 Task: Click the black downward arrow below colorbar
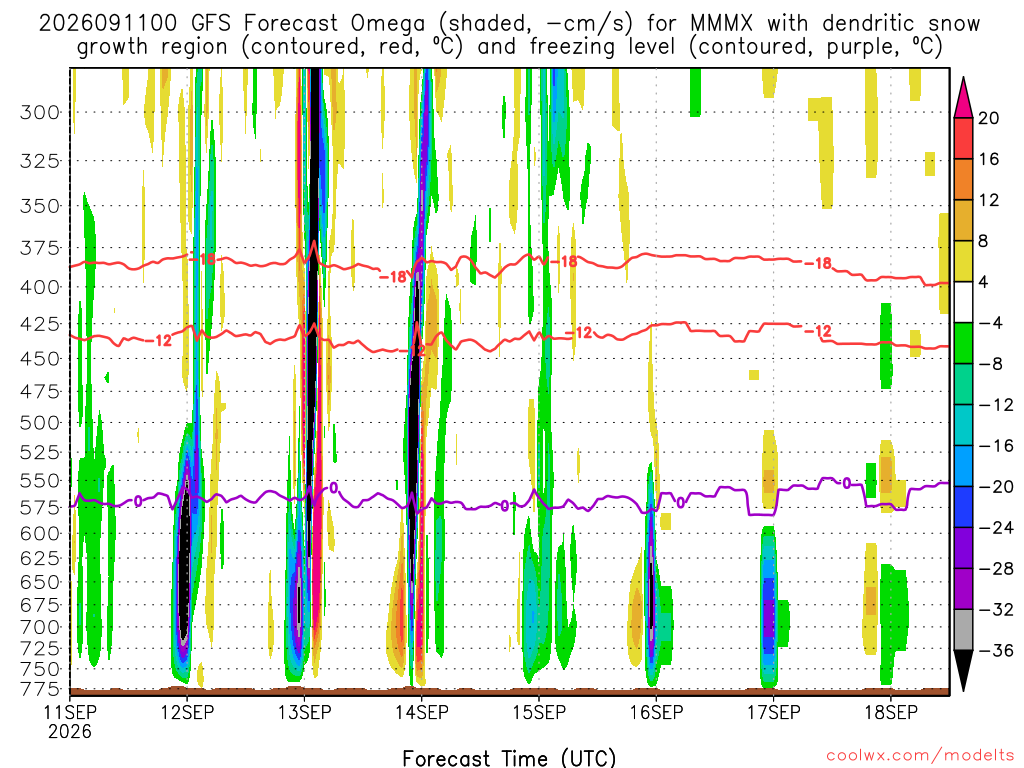pos(963,671)
